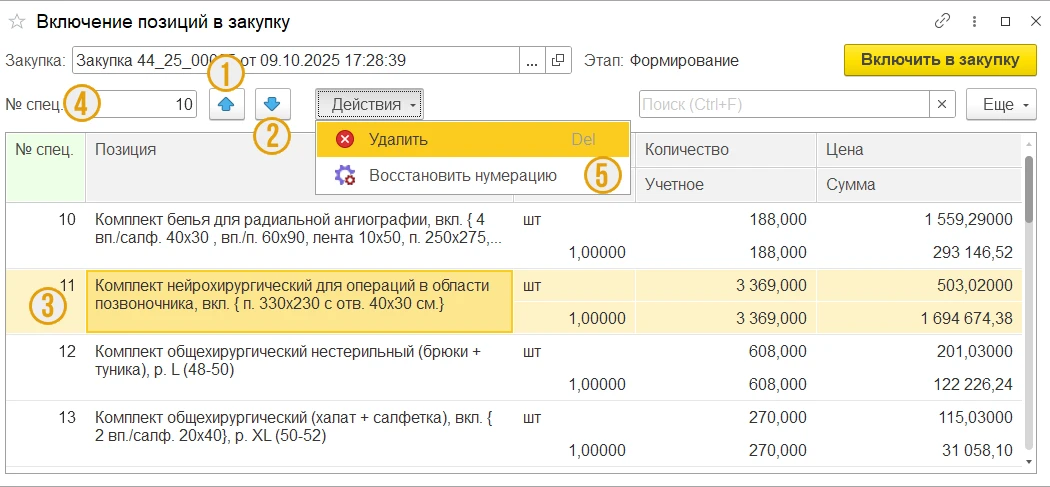
Task: Click gear icon beside Восстановить нумерацию
Action: coord(345,176)
